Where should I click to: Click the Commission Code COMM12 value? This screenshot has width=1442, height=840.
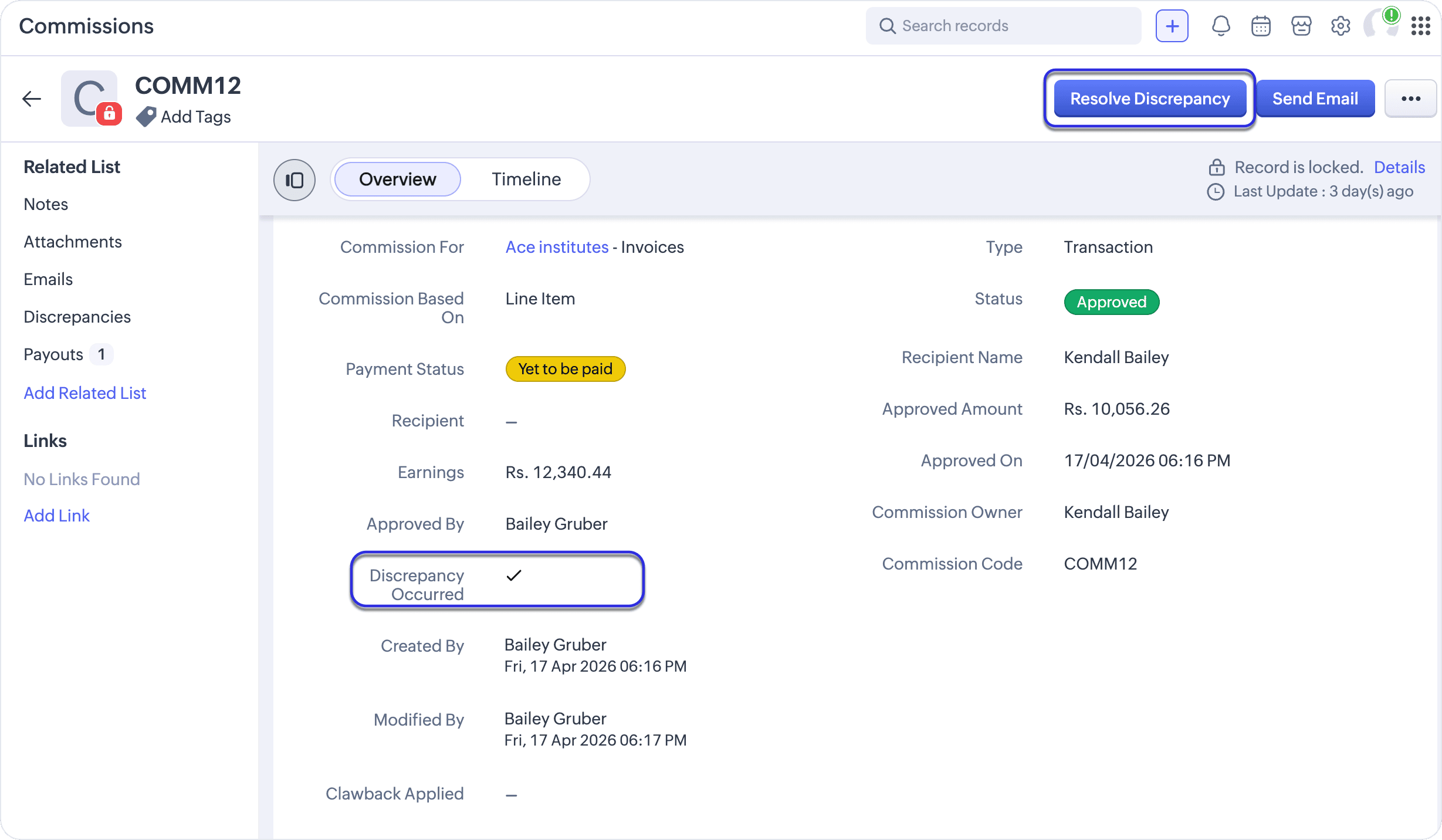pyautogui.click(x=1101, y=564)
